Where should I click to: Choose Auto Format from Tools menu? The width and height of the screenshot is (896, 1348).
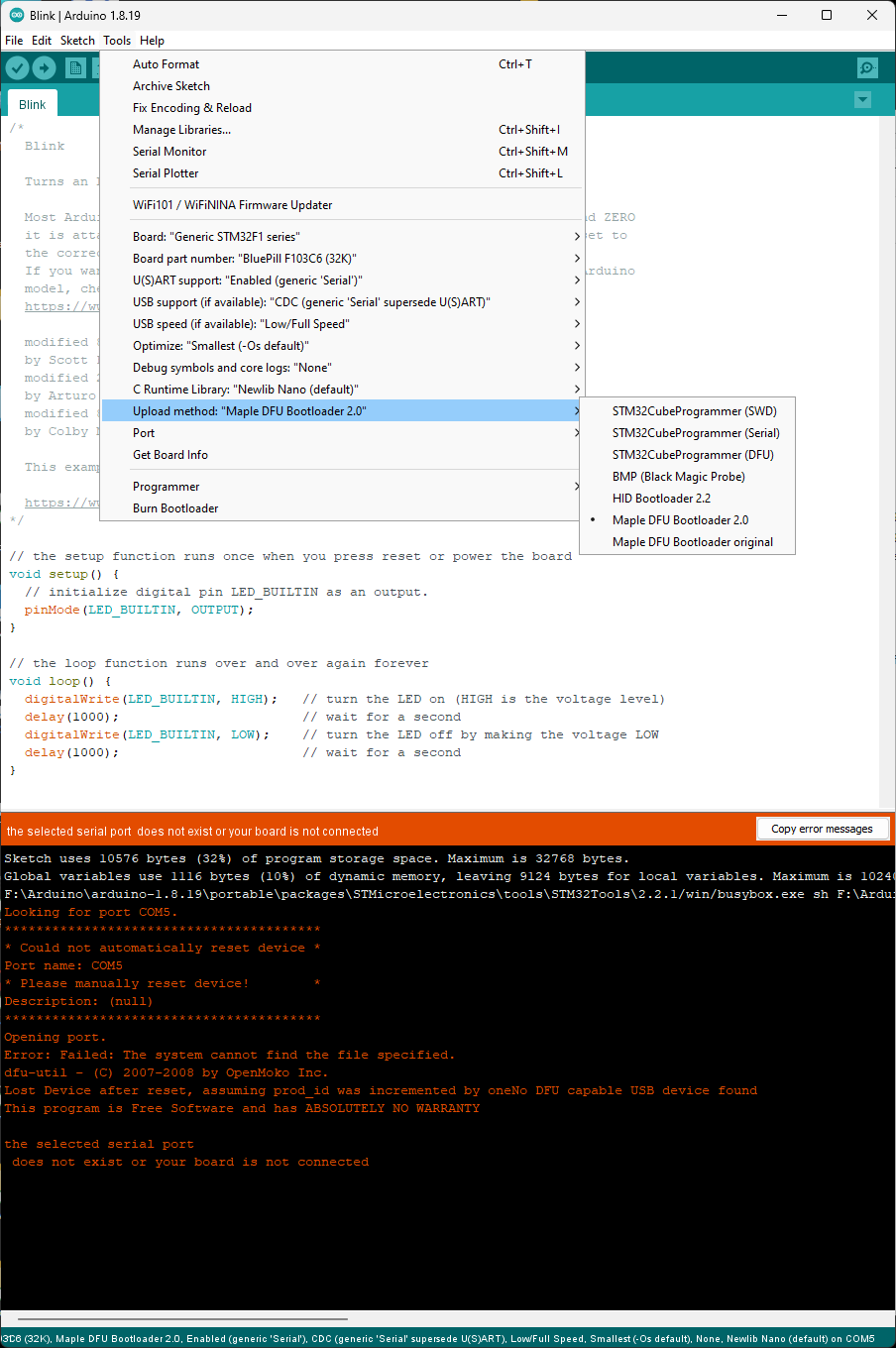point(343,64)
